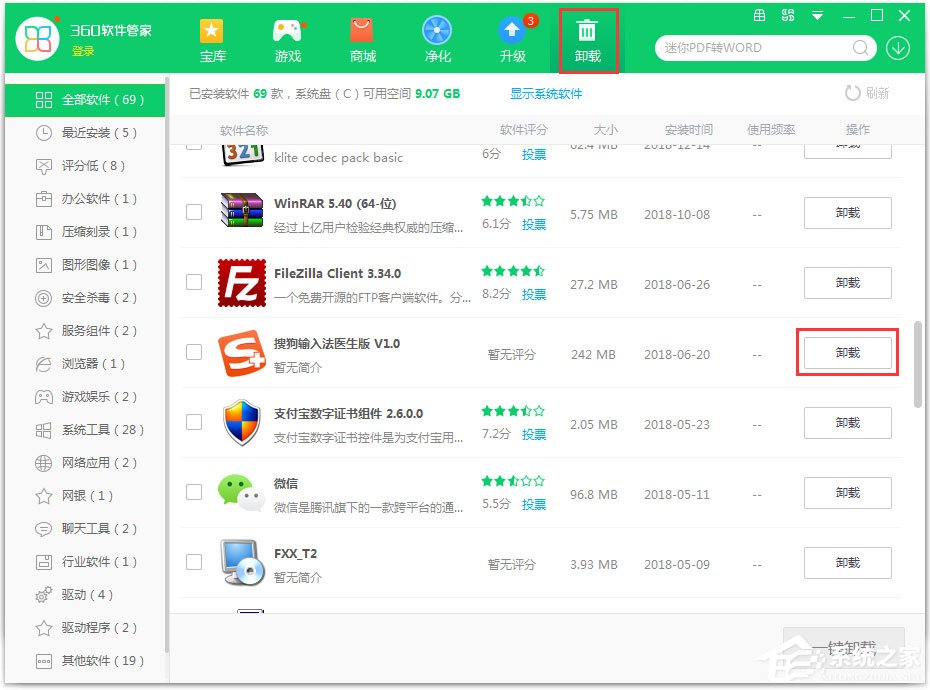The image size is (930, 690).
Task: Check the 微信 WeChat checkbox
Action: pos(193,493)
